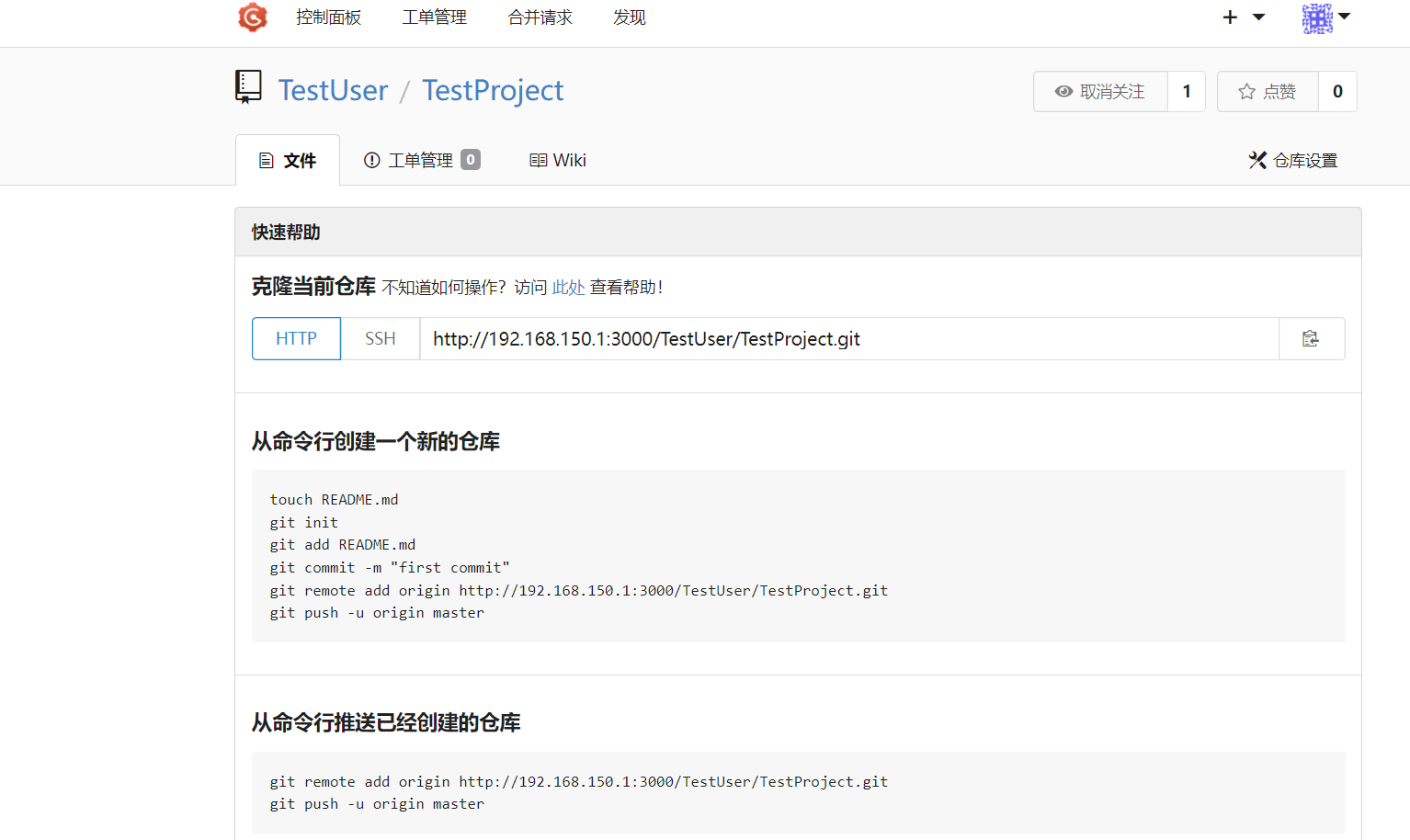Click the clone URL input field
The height and width of the screenshot is (840, 1410).
click(x=849, y=339)
